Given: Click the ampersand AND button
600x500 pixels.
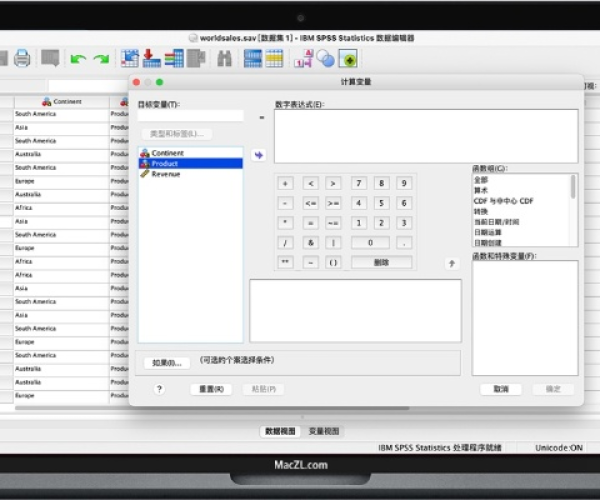Looking at the screenshot, I should 311,243.
